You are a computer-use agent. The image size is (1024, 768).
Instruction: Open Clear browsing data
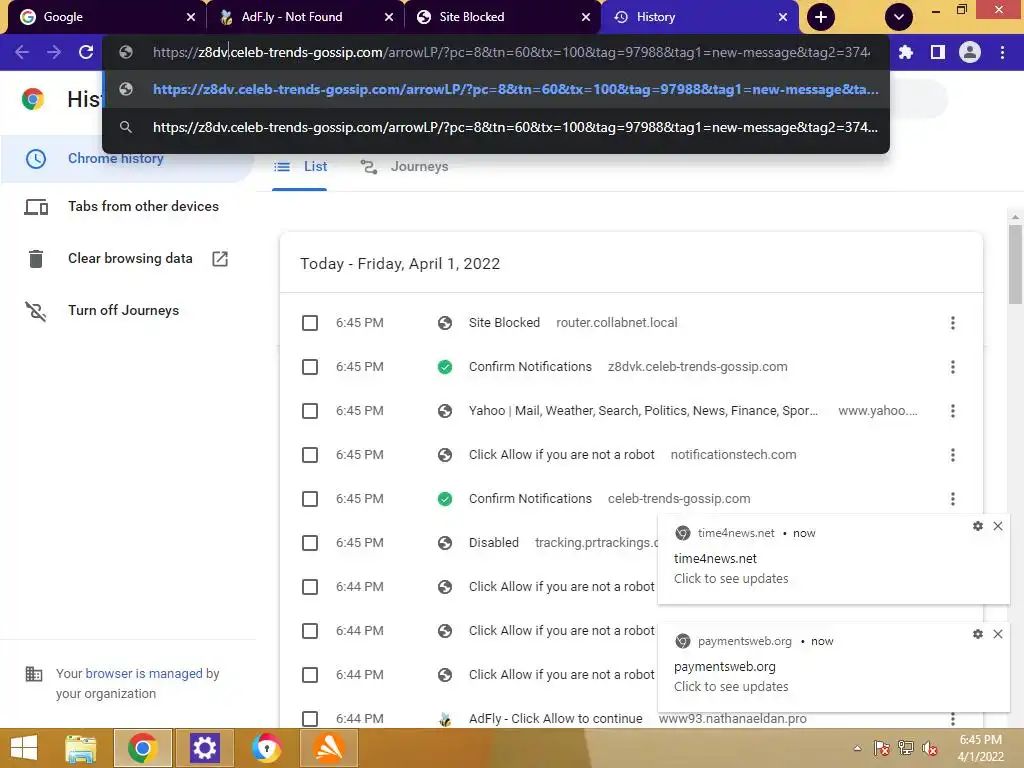coord(130,259)
